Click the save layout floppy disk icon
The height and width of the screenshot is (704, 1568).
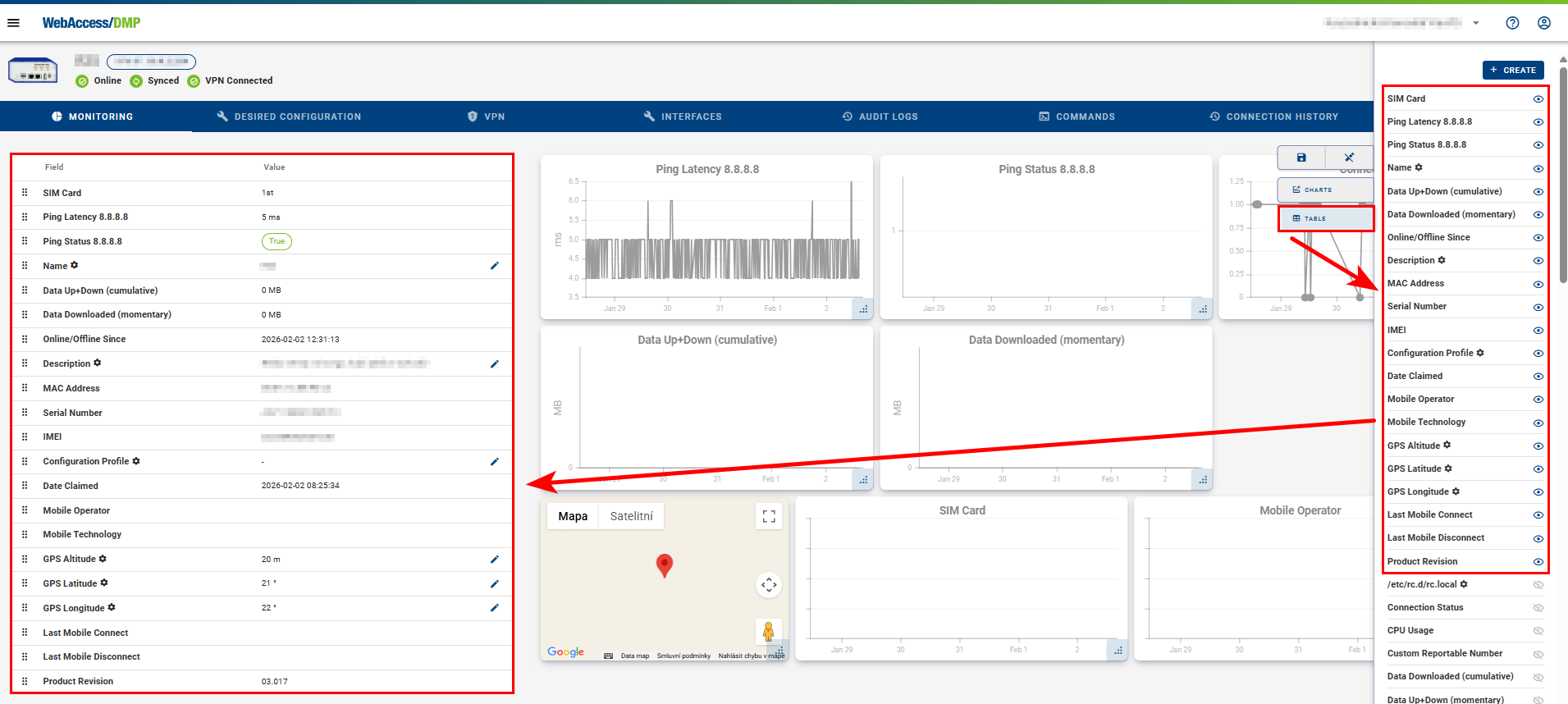coord(1301,158)
